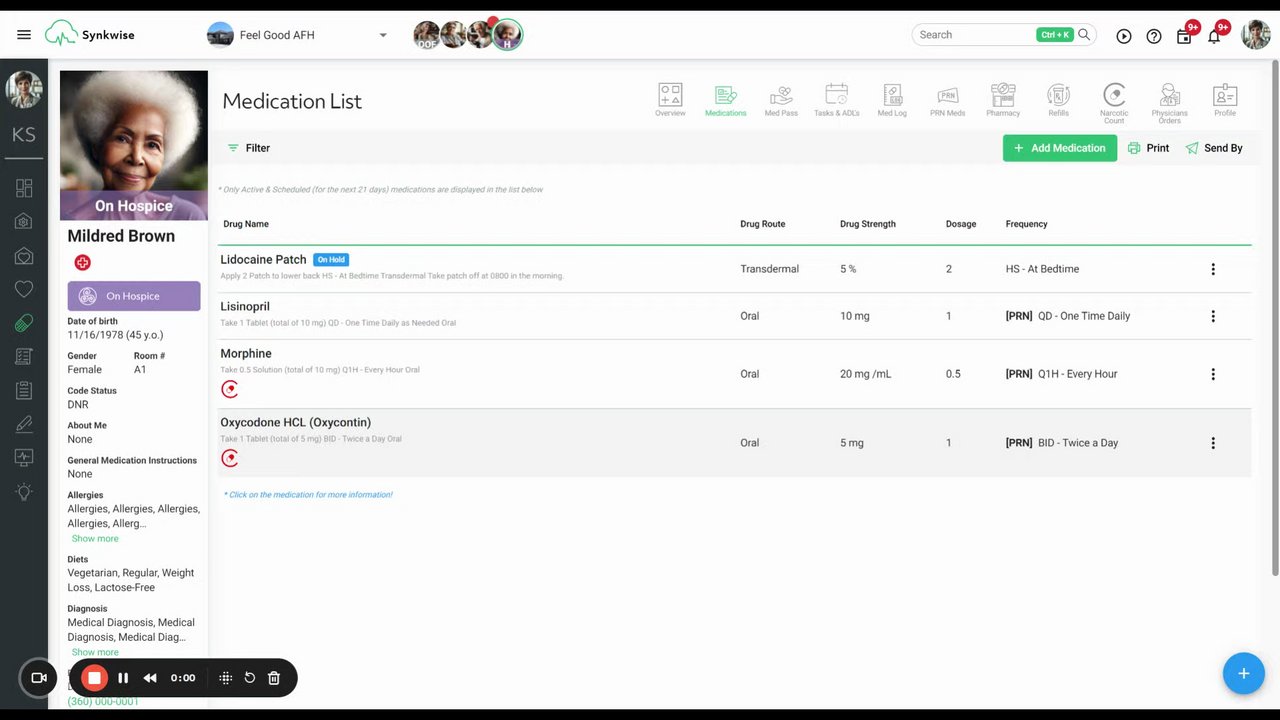Click Oxycodone HCL (Oxycontin) drug name

click(296, 423)
